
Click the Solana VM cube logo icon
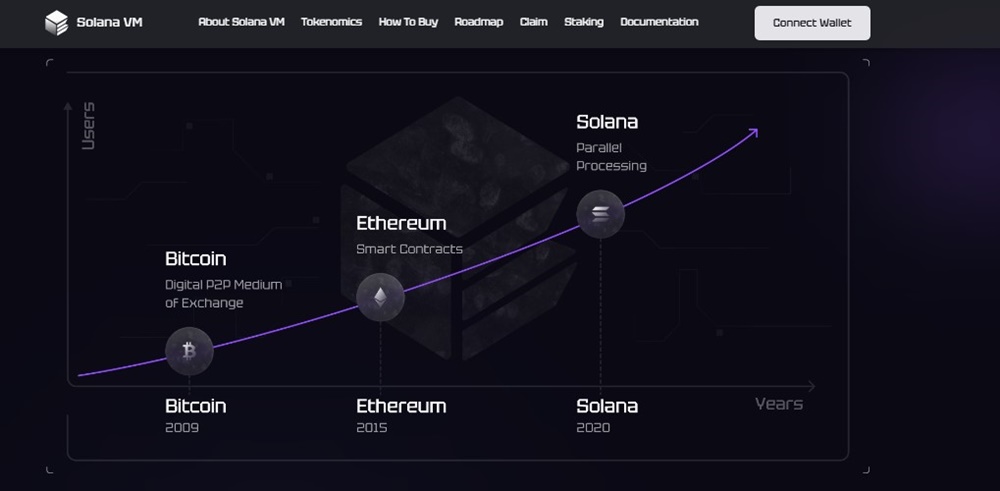click(x=57, y=22)
